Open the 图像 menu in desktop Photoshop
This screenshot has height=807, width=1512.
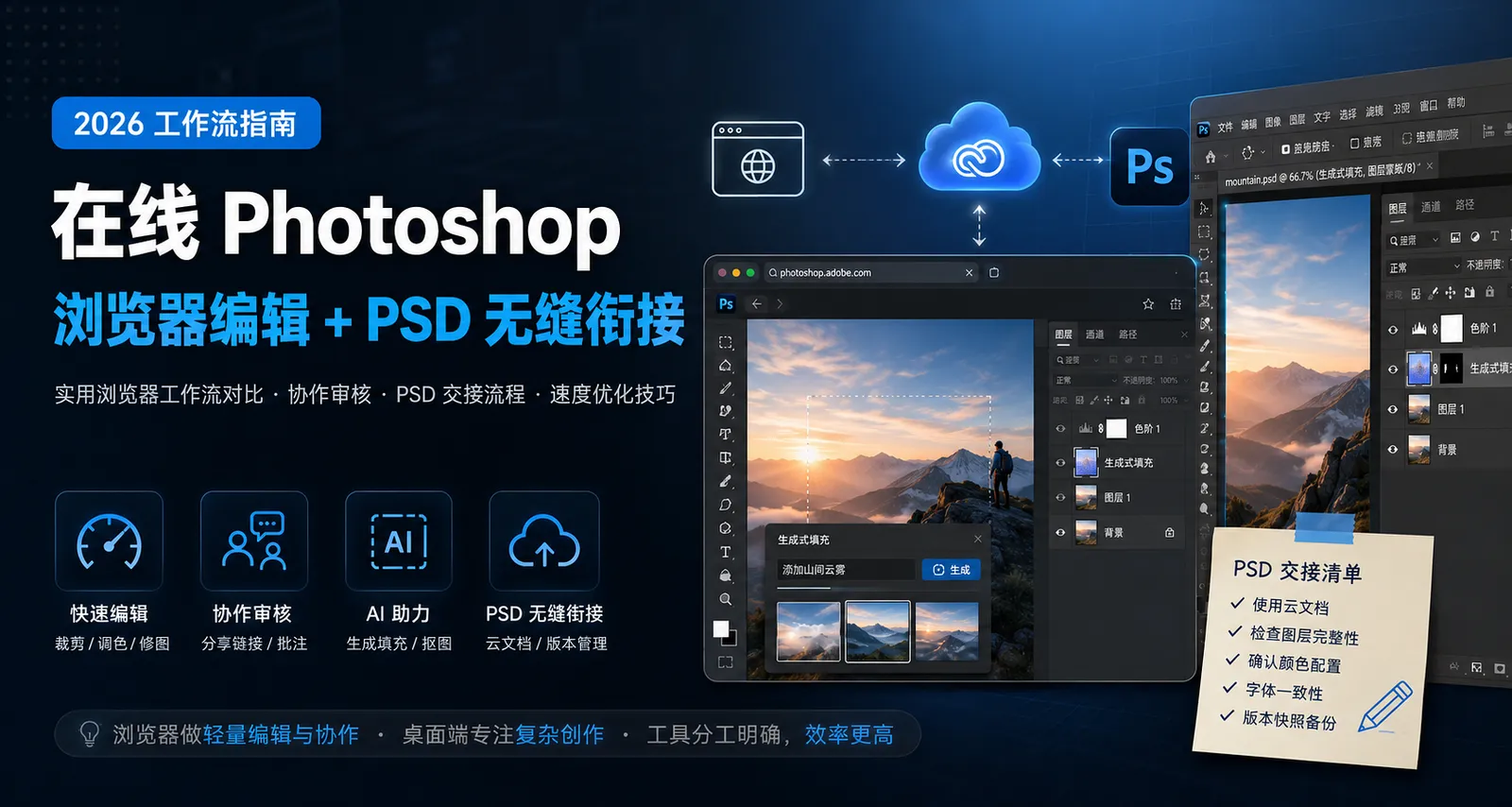(x=1273, y=122)
